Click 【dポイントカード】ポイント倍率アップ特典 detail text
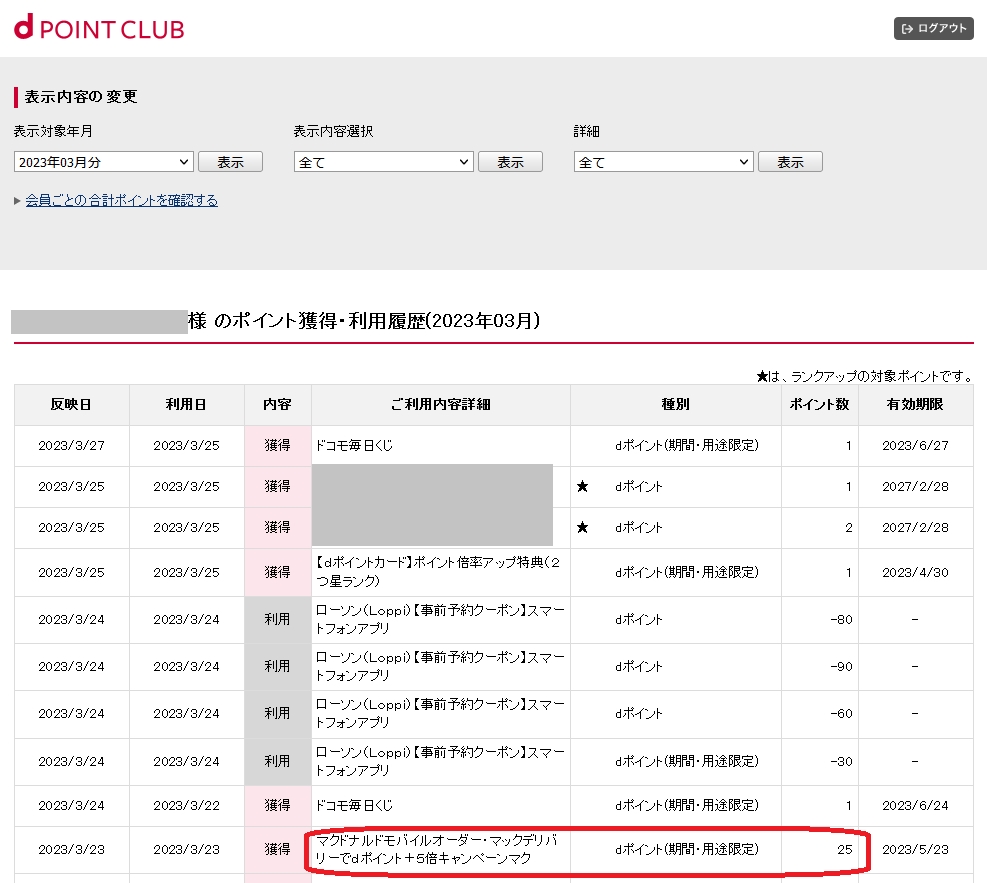Screen dimensions: 987x883 coord(439,572)
